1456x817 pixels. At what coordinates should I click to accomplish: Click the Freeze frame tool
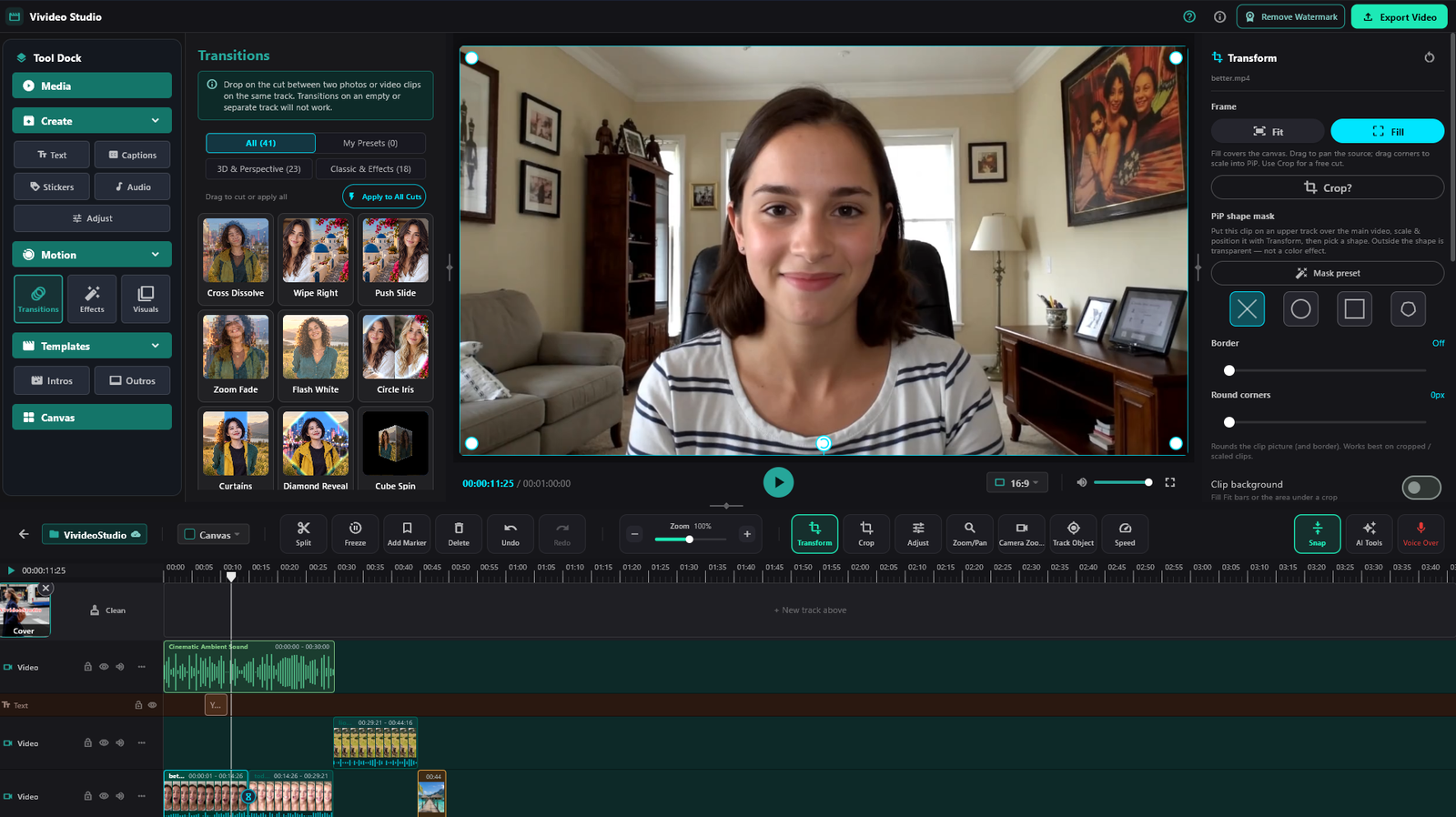click(x=355, y=534)
